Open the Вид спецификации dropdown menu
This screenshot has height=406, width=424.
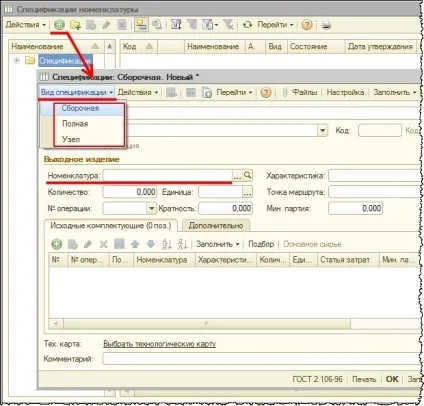(77, 92)
